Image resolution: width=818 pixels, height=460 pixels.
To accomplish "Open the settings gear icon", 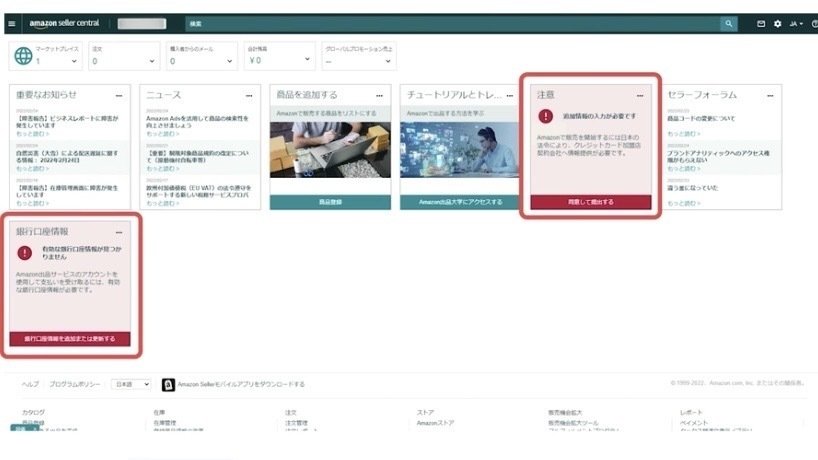I will pyautogui.click(x=777, y=23).
